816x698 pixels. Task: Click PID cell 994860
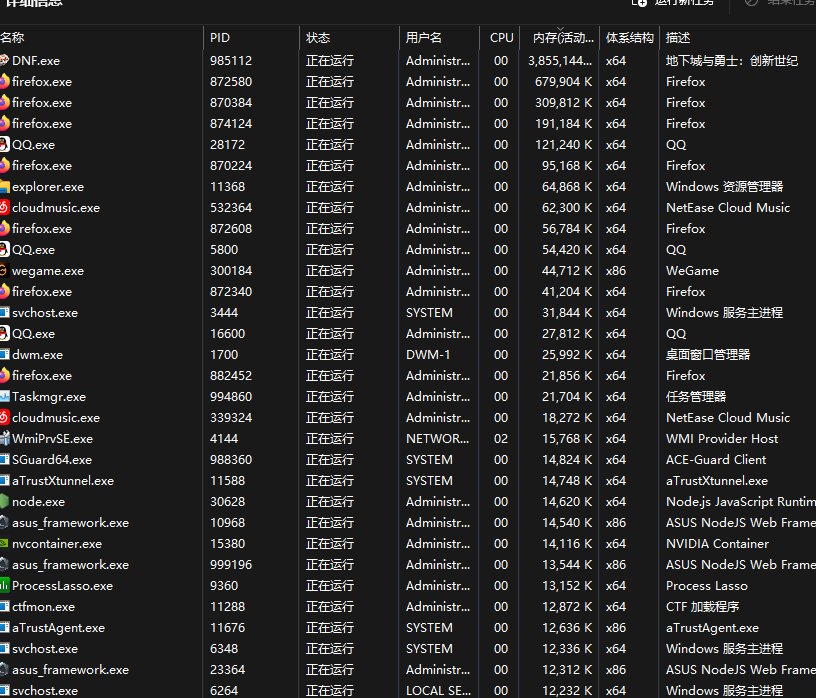tap(231, 397)
